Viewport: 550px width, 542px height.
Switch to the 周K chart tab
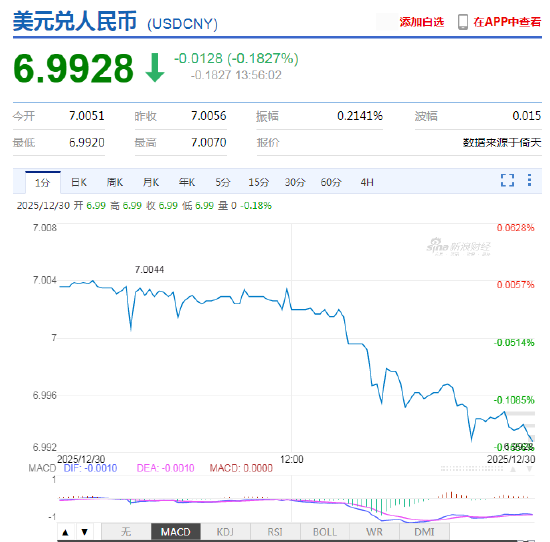point(115,182)
